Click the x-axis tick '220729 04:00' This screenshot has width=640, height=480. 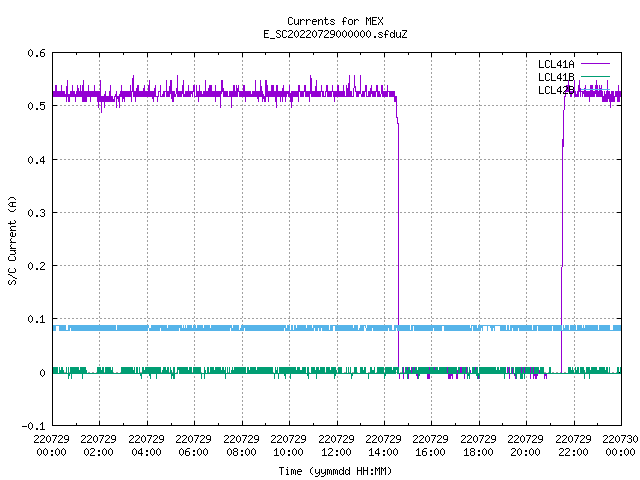146,445
